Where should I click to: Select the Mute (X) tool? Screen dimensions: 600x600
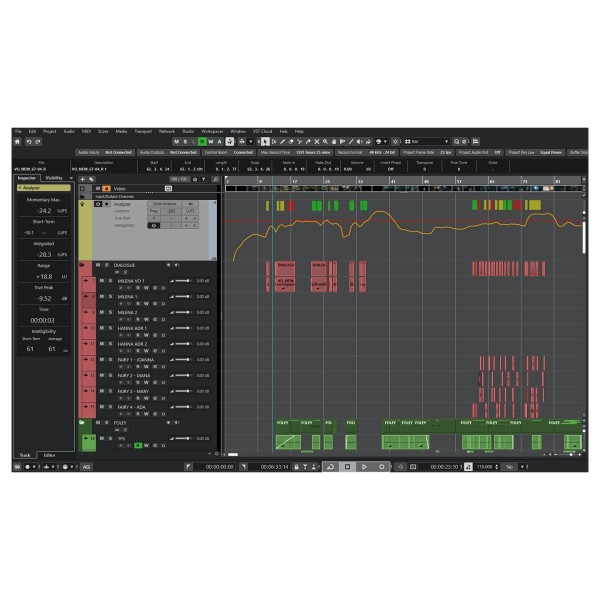(317, 142)
